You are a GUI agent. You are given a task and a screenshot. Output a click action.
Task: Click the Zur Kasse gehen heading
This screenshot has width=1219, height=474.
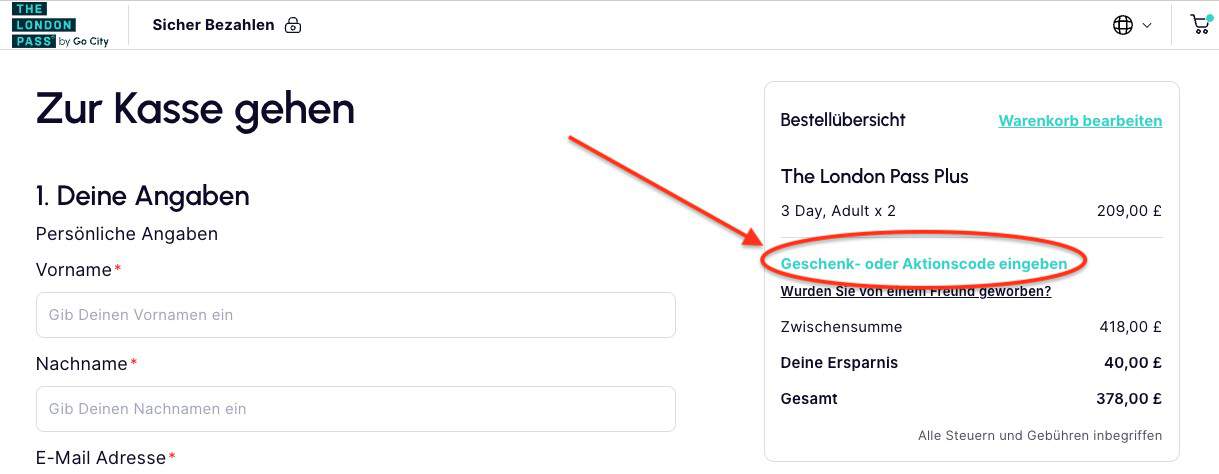(195, 108)
